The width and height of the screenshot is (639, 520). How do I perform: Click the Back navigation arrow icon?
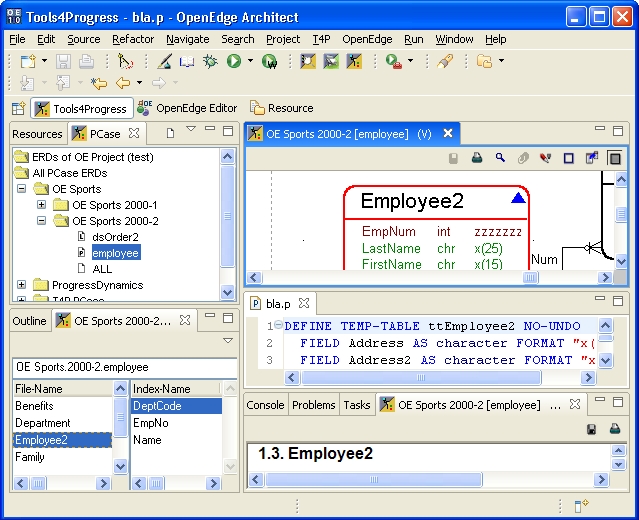pyautogui.click(x=123, y=83)
